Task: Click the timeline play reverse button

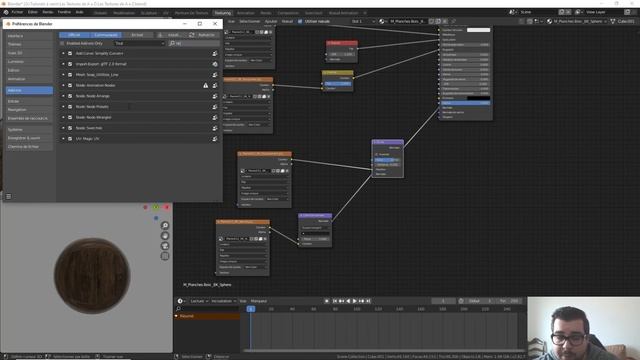Action: (348, 301)
